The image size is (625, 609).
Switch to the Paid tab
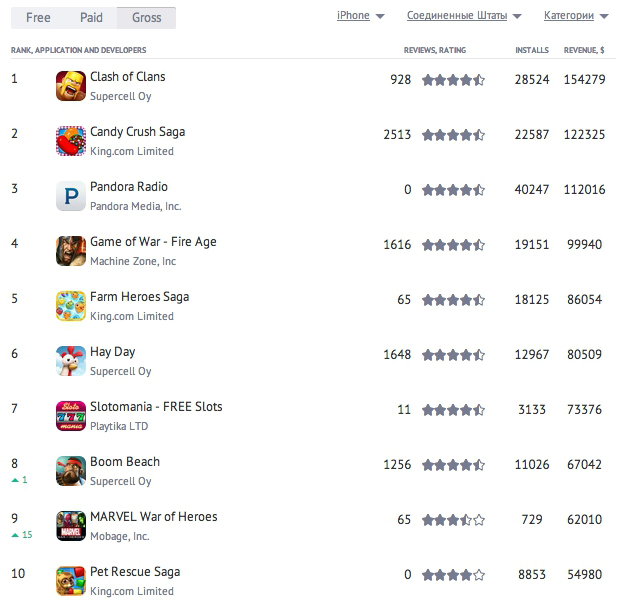point(92,18)
